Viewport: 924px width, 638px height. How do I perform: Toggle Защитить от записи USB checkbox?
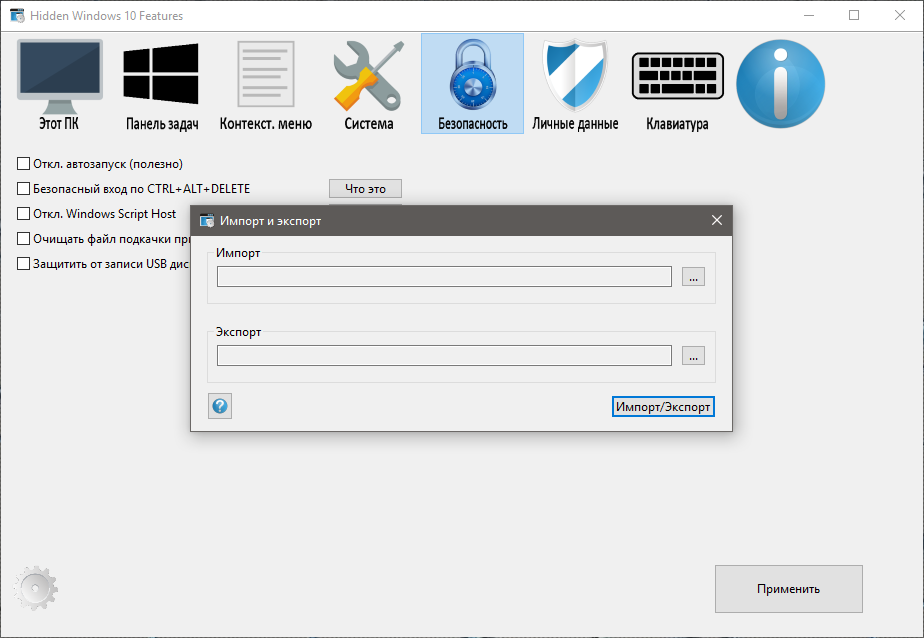pyautogui.click(x=24, y=263)
